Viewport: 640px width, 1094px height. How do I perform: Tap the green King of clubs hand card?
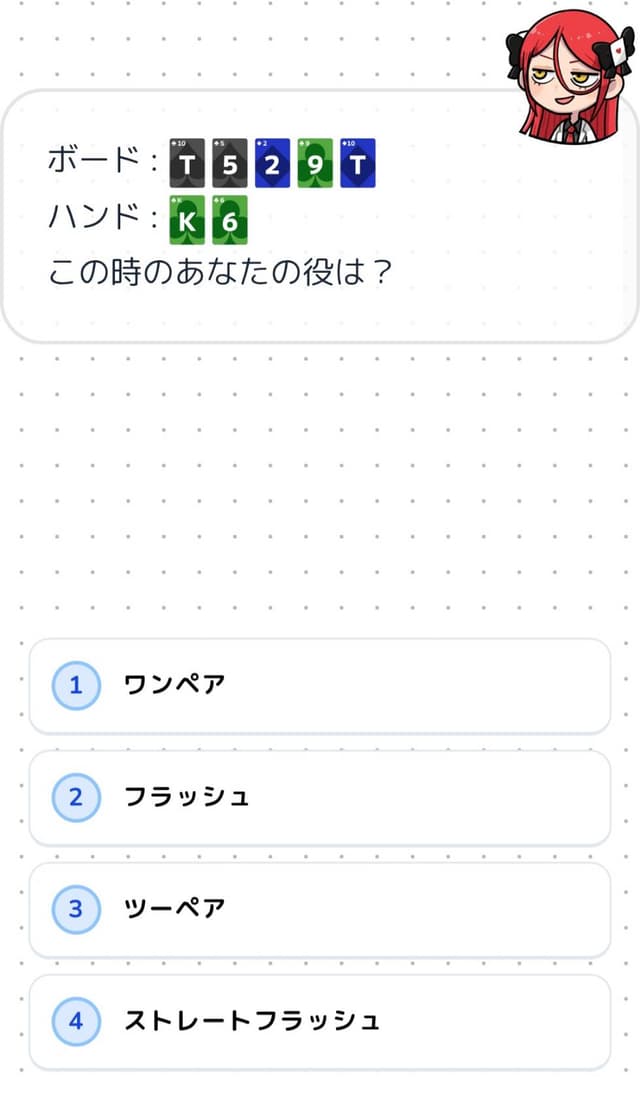[187, 220]
